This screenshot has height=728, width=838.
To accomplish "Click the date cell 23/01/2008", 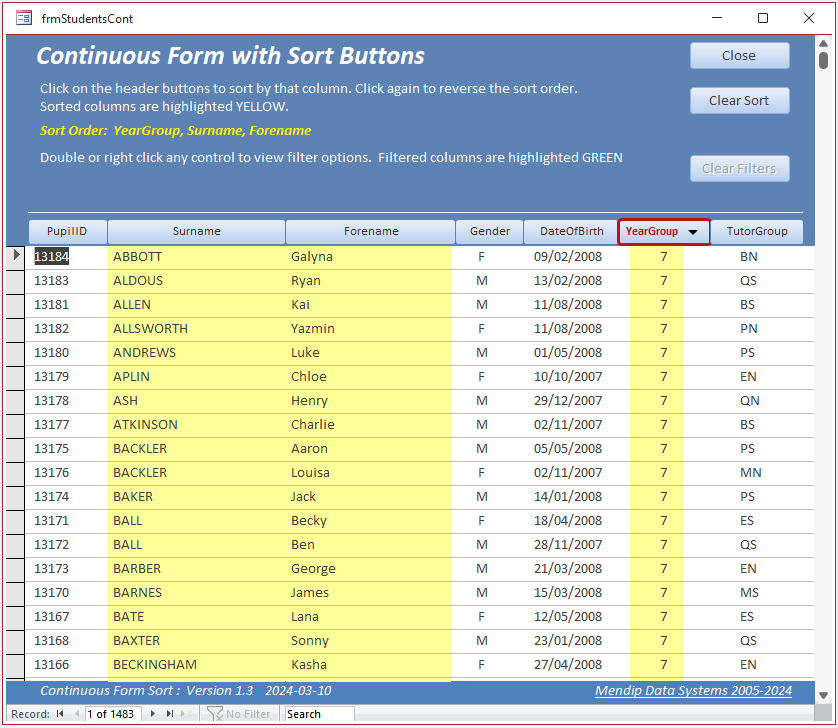I will point(568,641).
